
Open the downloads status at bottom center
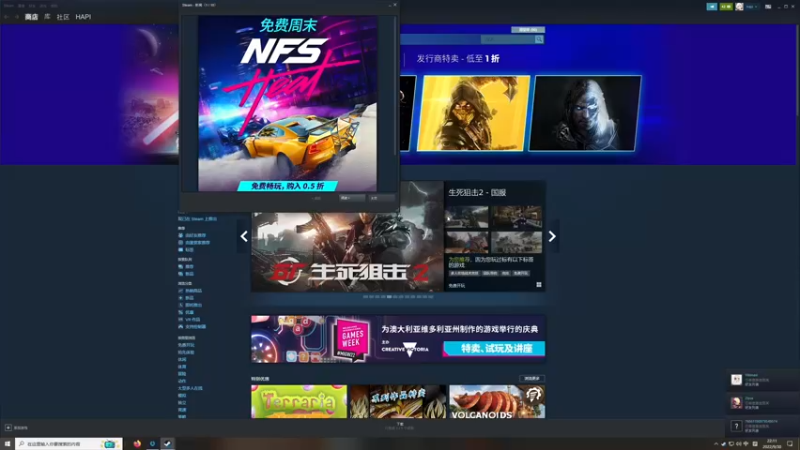tap(400, 426)
